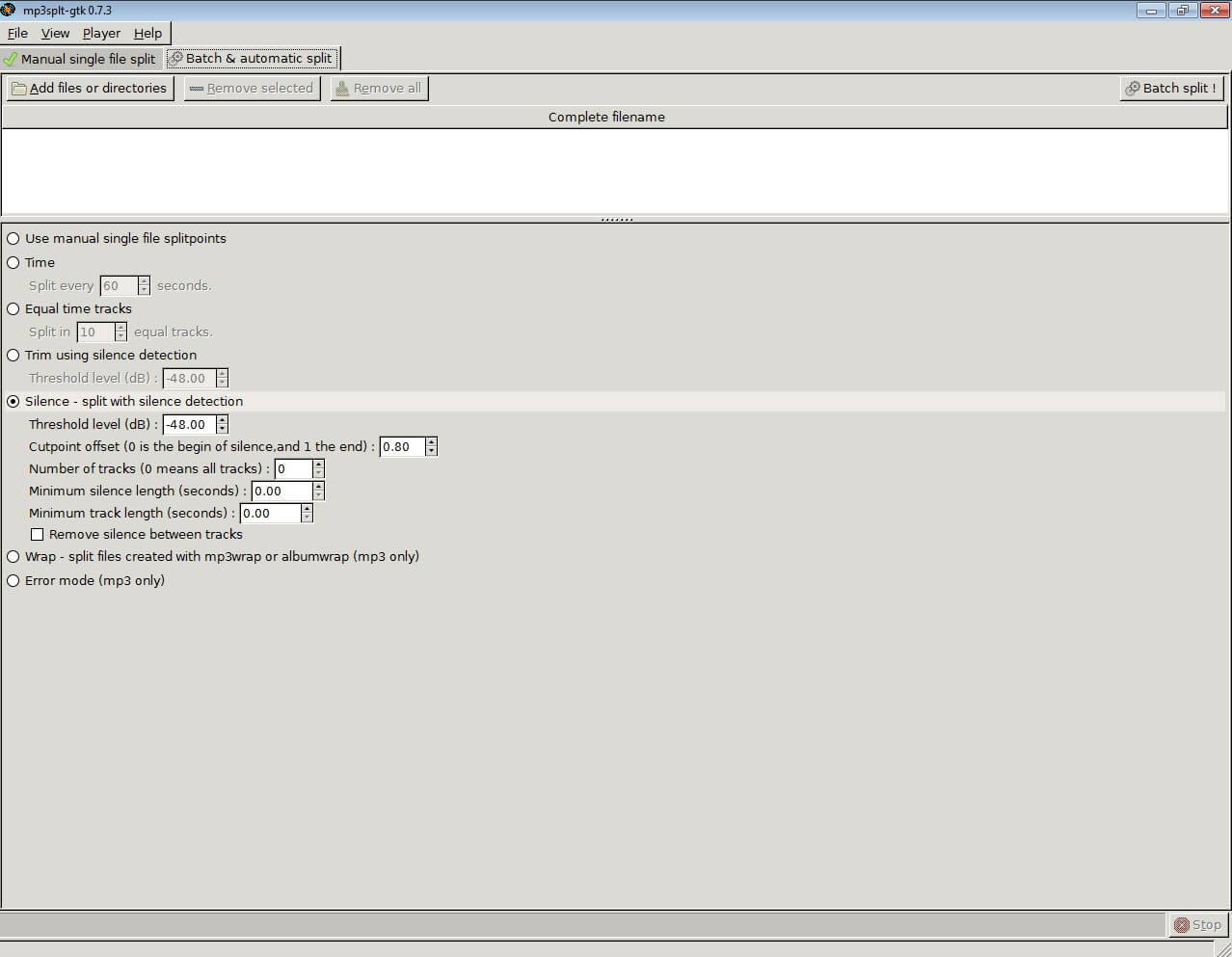Click the mp3splt-gtk app icon in title bar
1232x957 pixels.
click(x=9, y=10)
